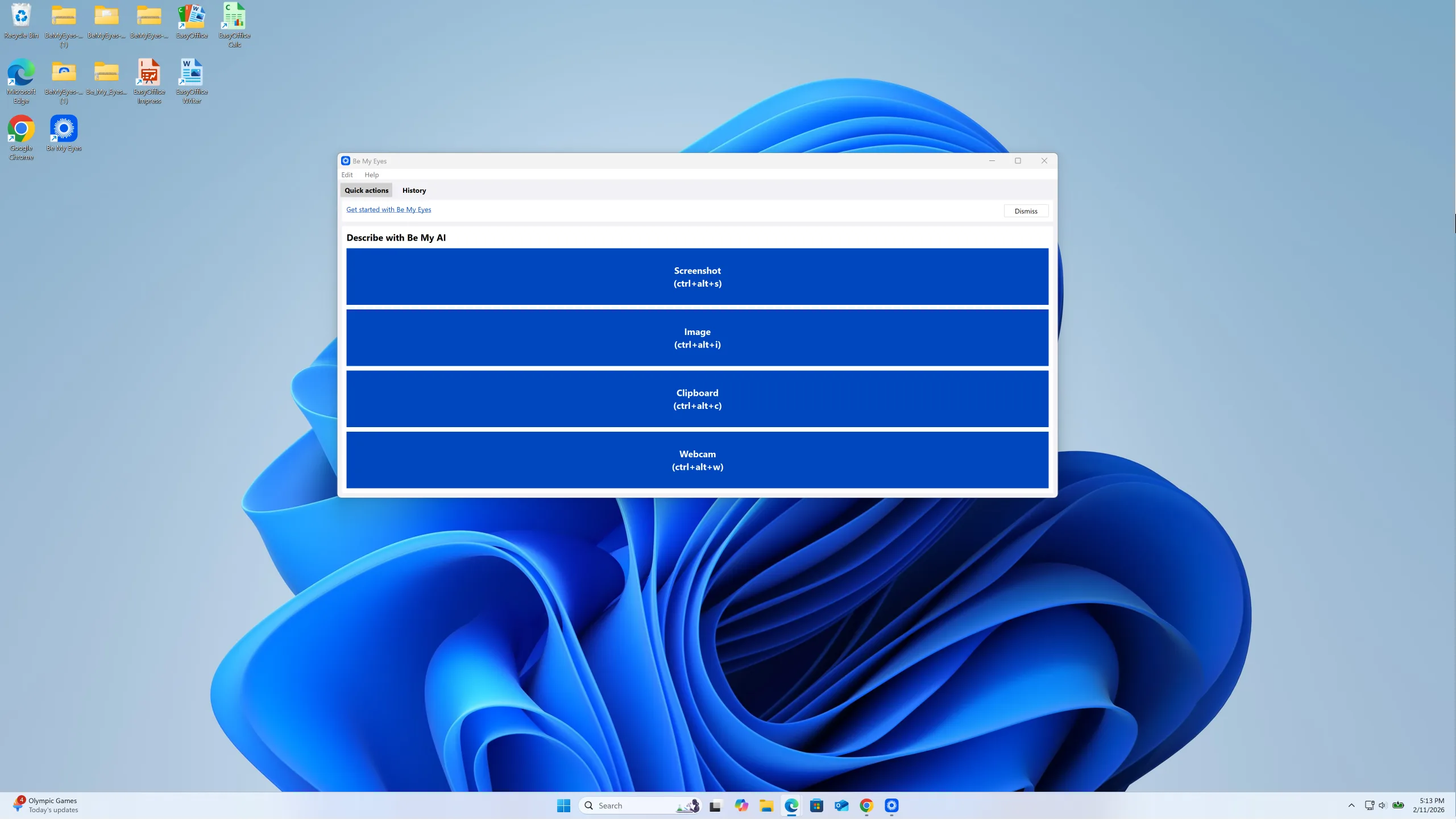Viewport: 1456px width, 823px height.
Task: Switch to the History tab
Action: (414, 191)
